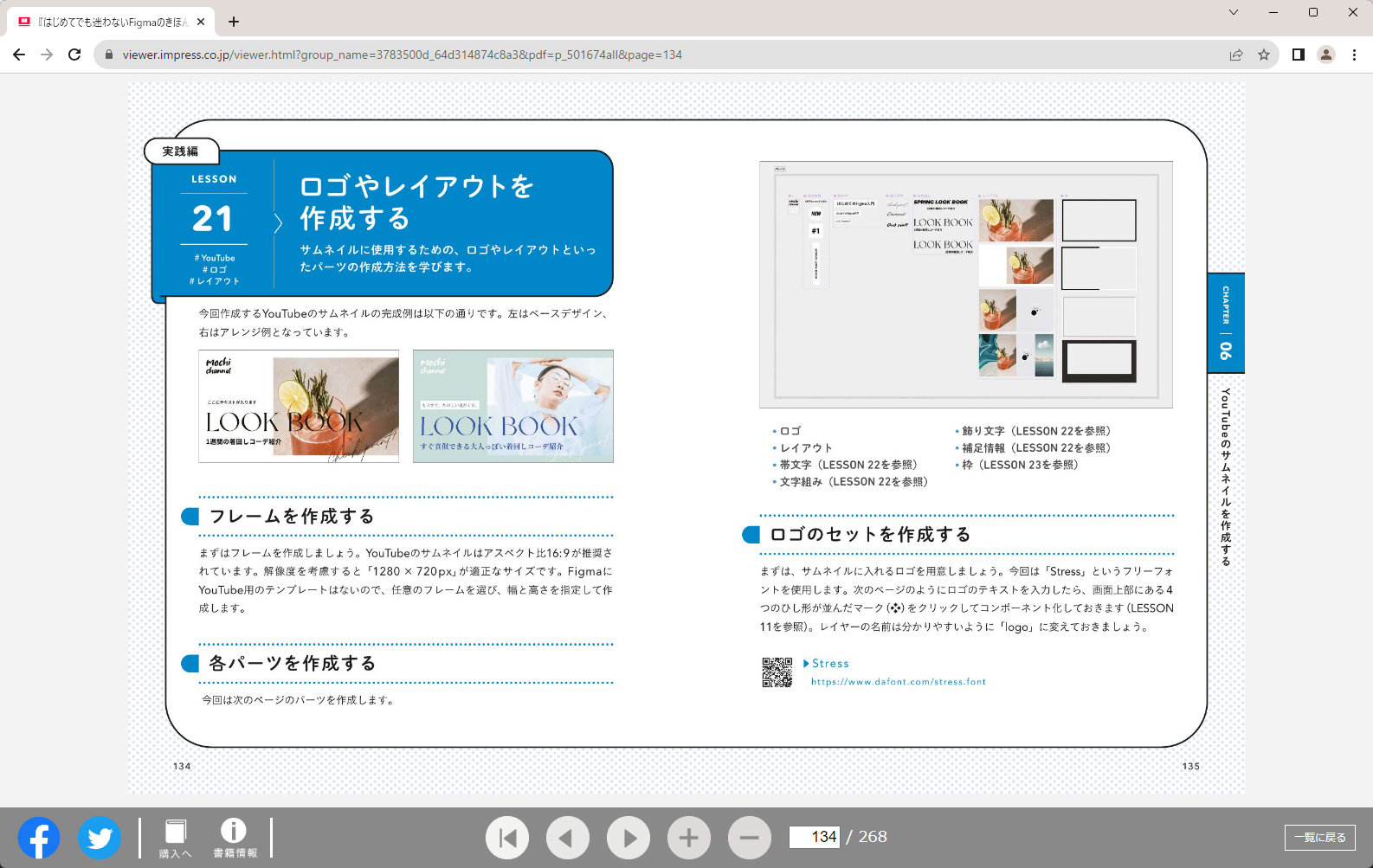Click page number 135 at bottom right
This screenshot has height=868, width=1373.
[1191, 767]
